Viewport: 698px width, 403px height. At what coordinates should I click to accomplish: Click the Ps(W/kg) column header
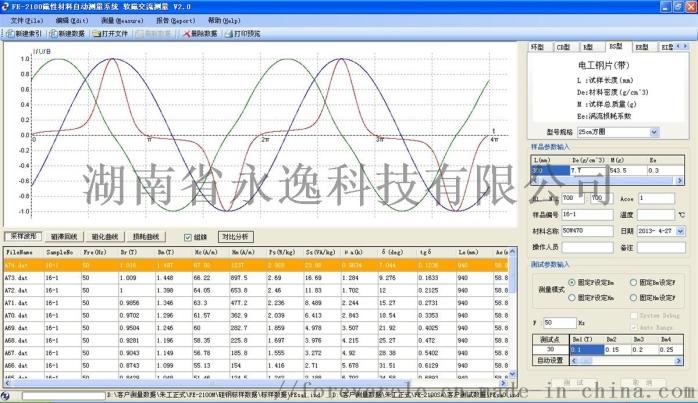[x=285, y=252]
